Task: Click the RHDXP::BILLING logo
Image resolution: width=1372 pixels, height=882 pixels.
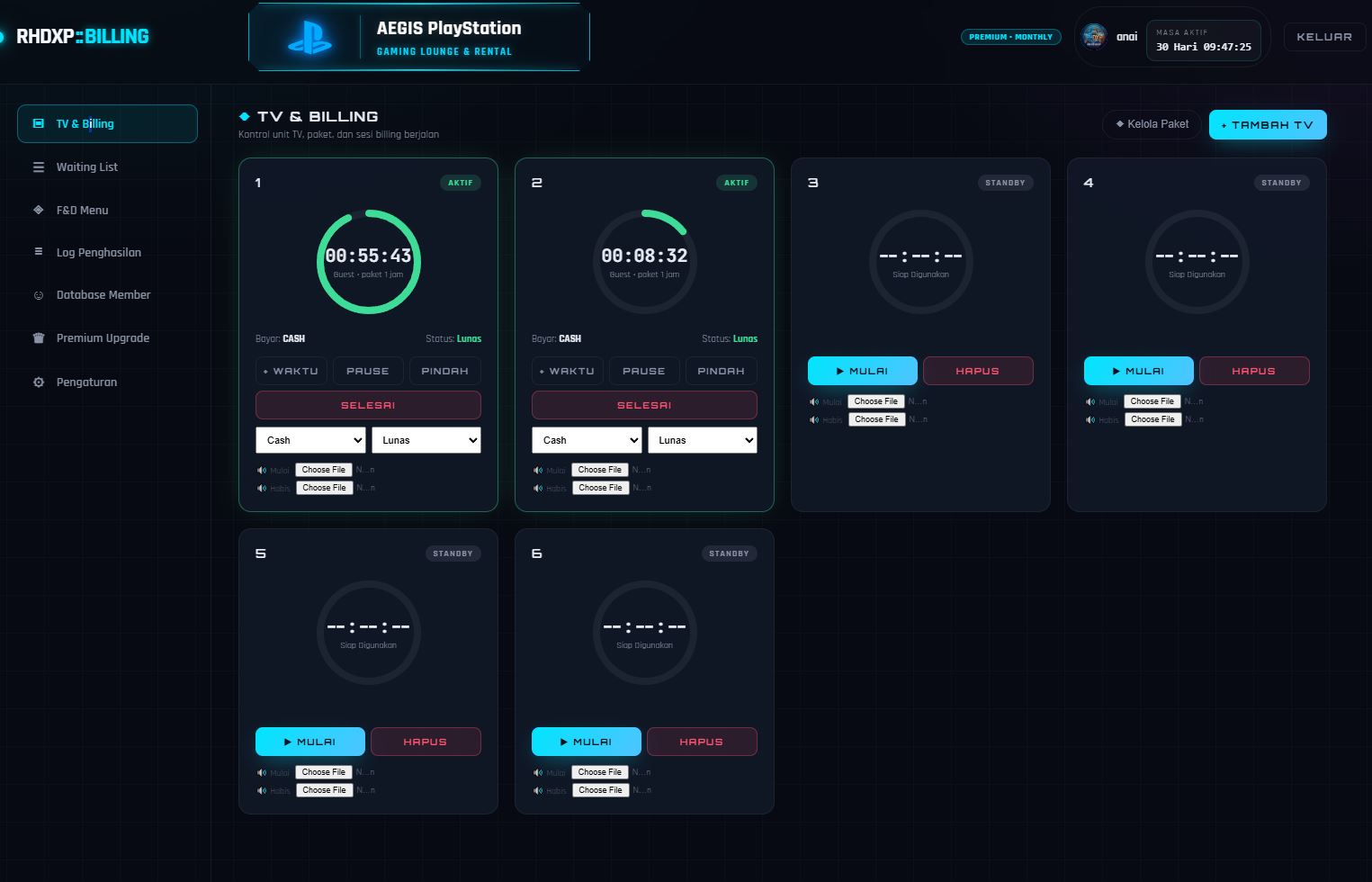Action: pyautogui.click(x=83, y=37)
